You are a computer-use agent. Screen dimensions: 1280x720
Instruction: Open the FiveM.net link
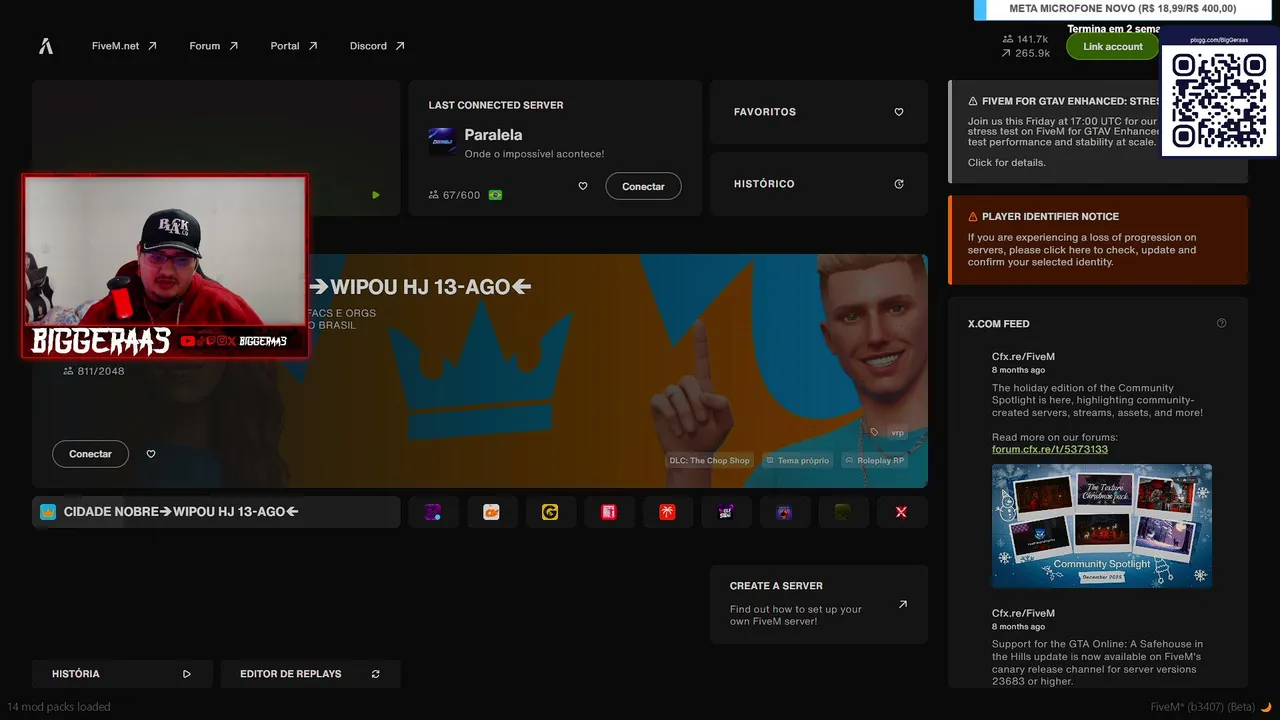point(124,46)
